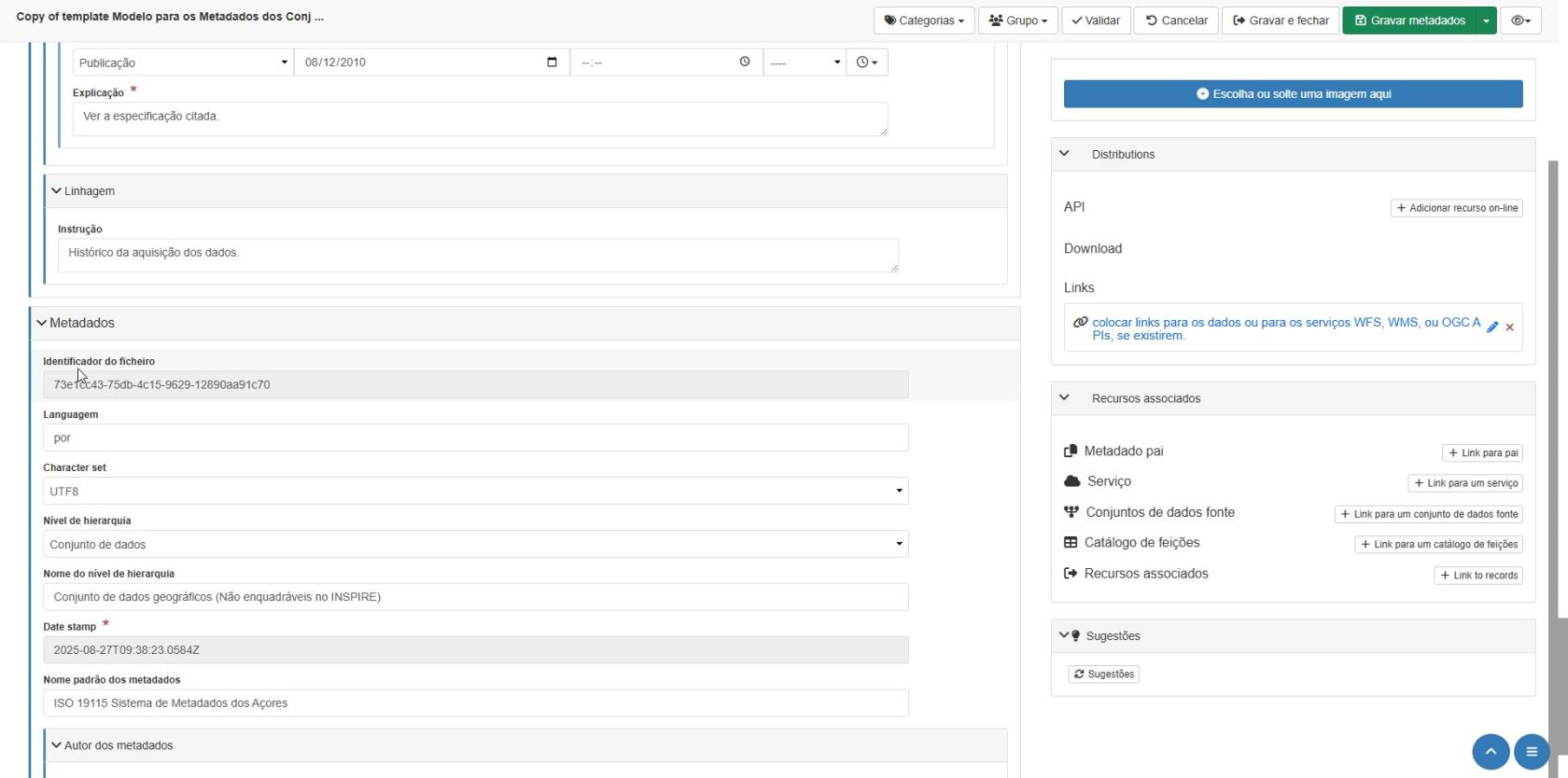
Task: Open the Categorias menu
Action: 923,21
